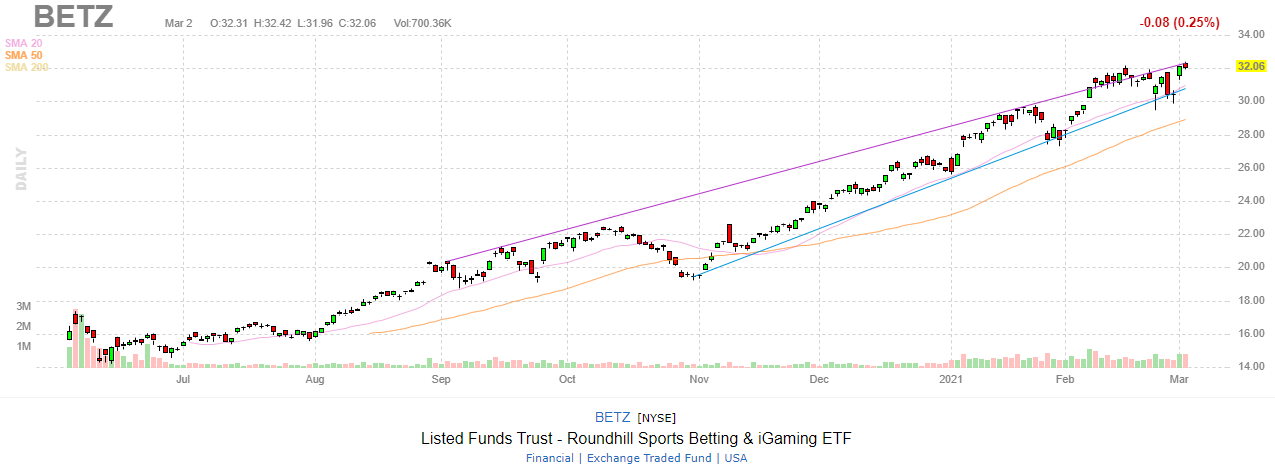Select the SMA 200 legend label

tap(26, 67)
